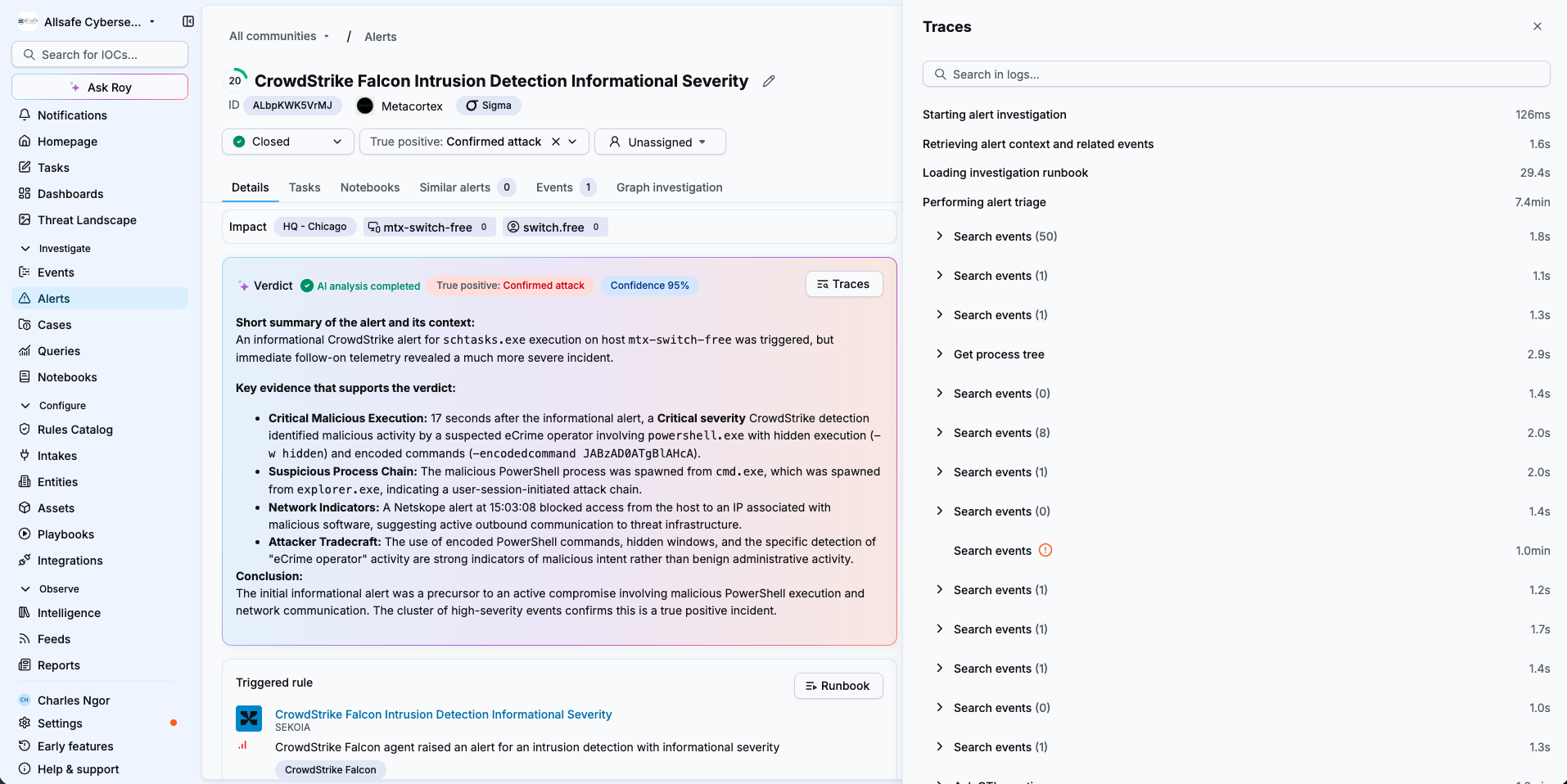The height and width of the screenshot is (784, 1567).
Task: Open the verdict classification dropdown arrow
Action: pos(573,142)
